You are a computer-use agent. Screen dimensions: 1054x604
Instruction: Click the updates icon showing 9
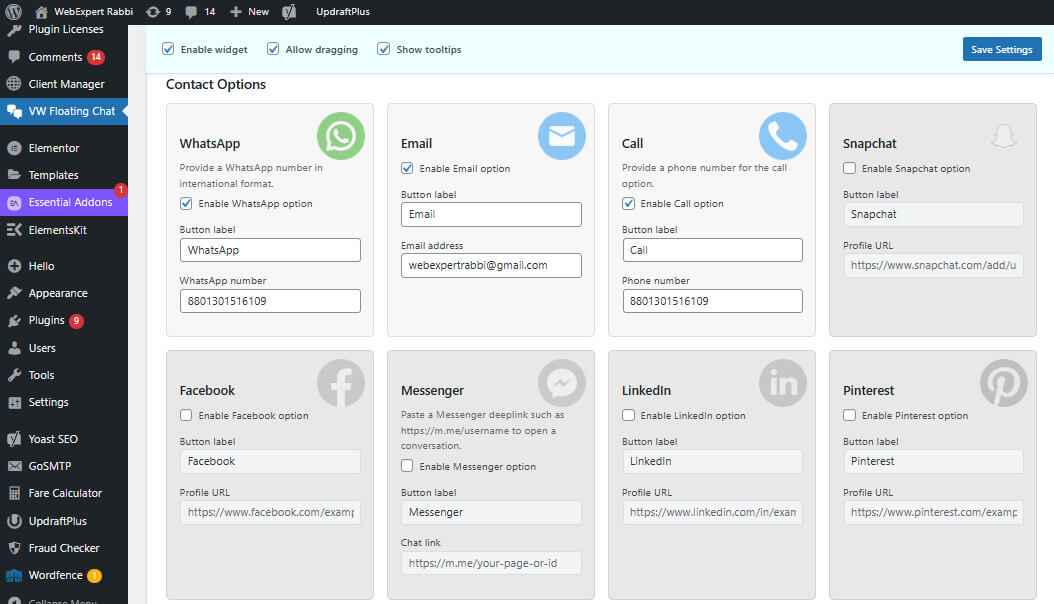click(153, 11)
